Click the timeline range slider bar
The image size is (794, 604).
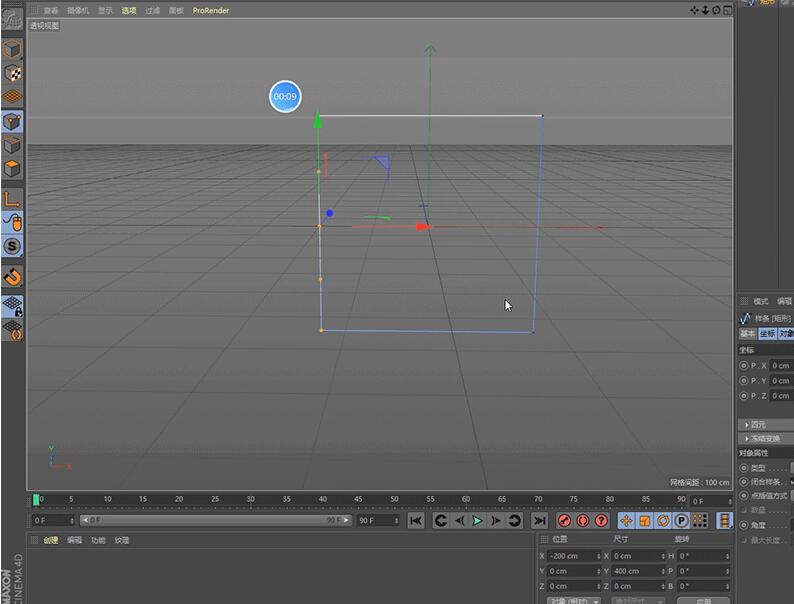(x=215, y=520)
